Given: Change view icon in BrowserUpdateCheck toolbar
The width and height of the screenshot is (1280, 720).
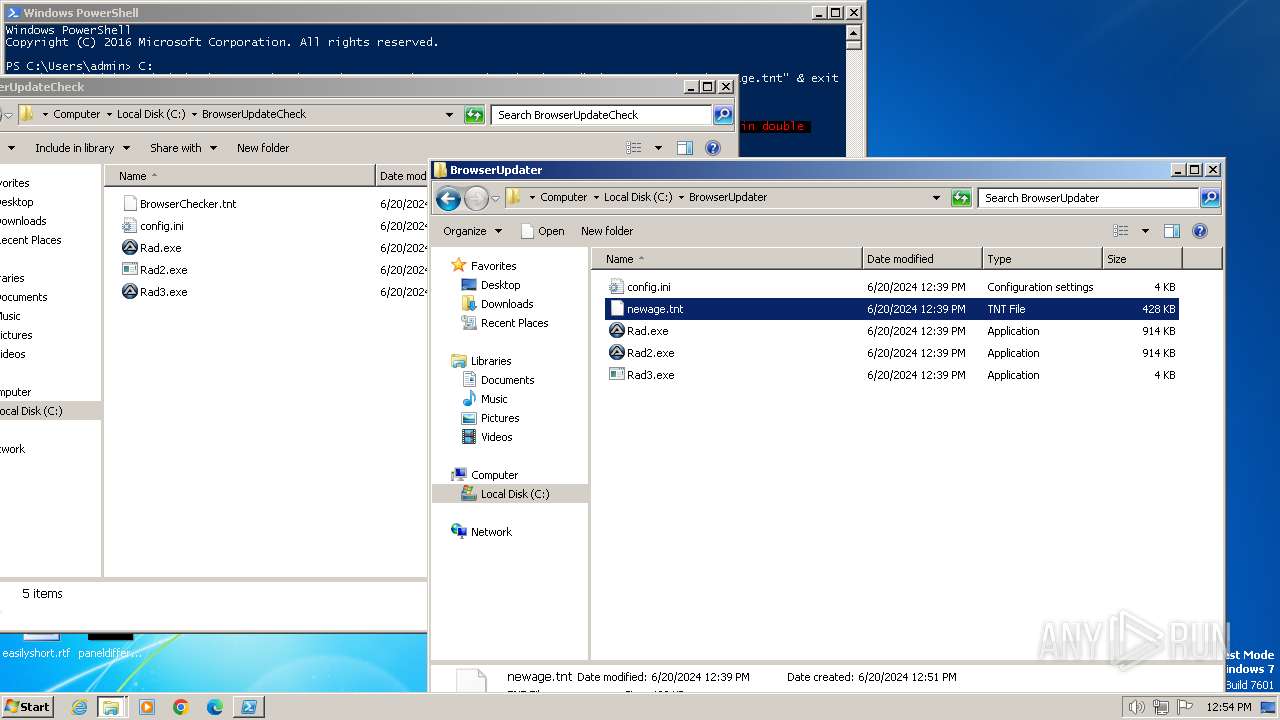Looking at the screenshot, I should point(633,148).
